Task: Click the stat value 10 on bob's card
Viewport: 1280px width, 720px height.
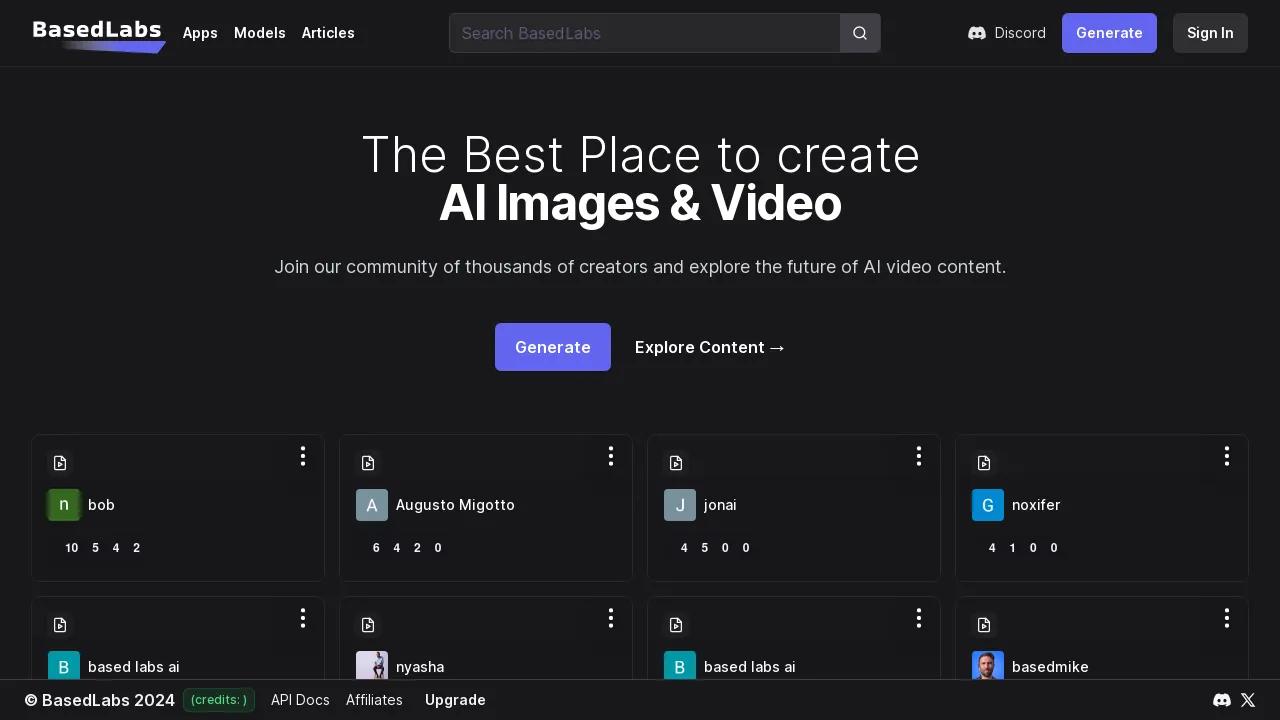Action: tap(72, 548)
